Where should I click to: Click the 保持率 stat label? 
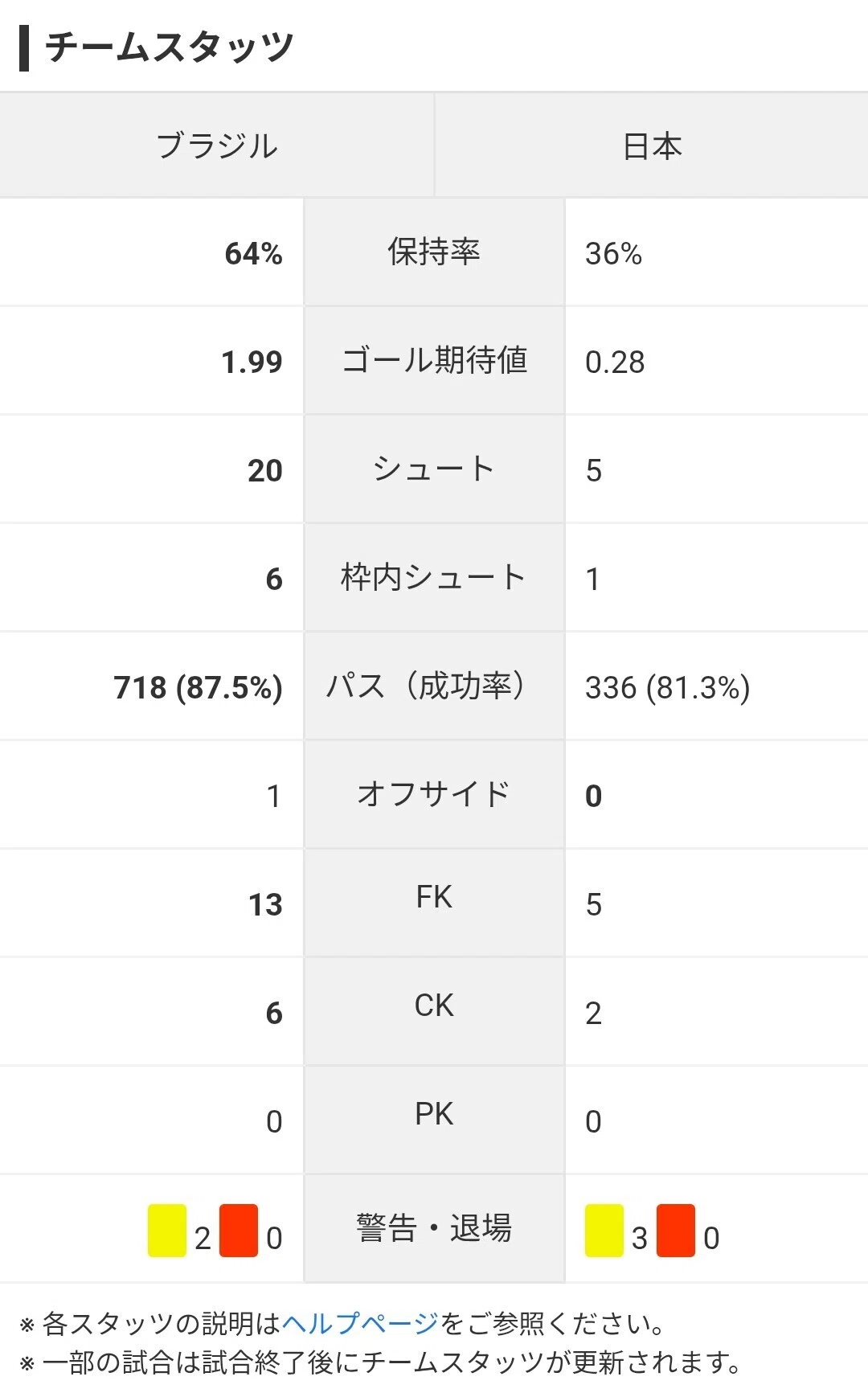coord(434,252)
